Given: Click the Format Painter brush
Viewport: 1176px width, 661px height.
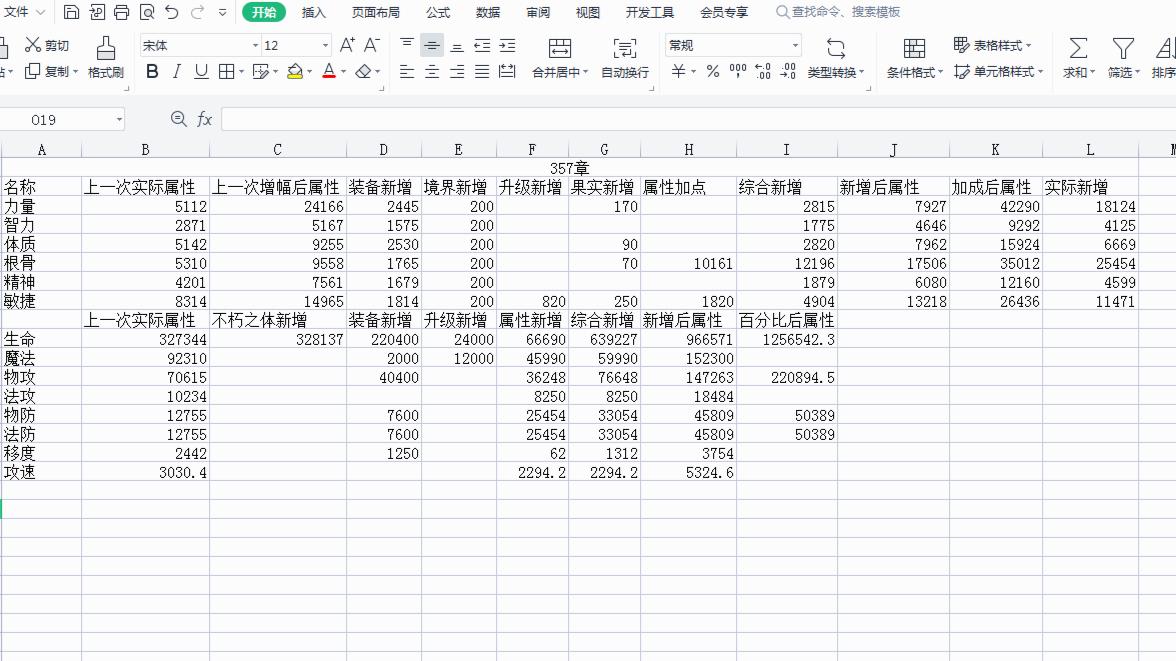Looking at the screenshot, I should click(106, 57).
